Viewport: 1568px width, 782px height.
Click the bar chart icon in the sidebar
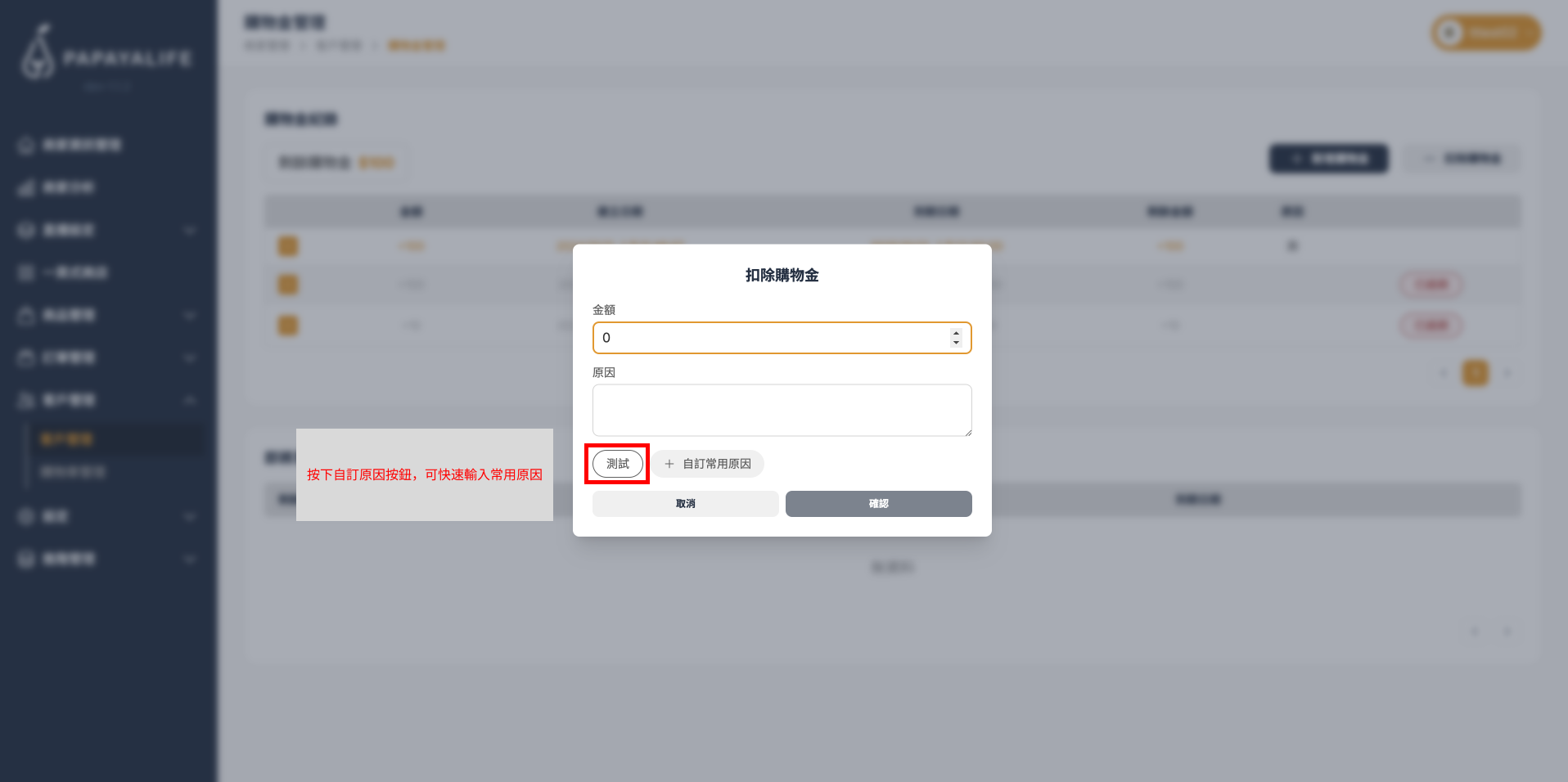pyautogui.click(x=26, y=188)
